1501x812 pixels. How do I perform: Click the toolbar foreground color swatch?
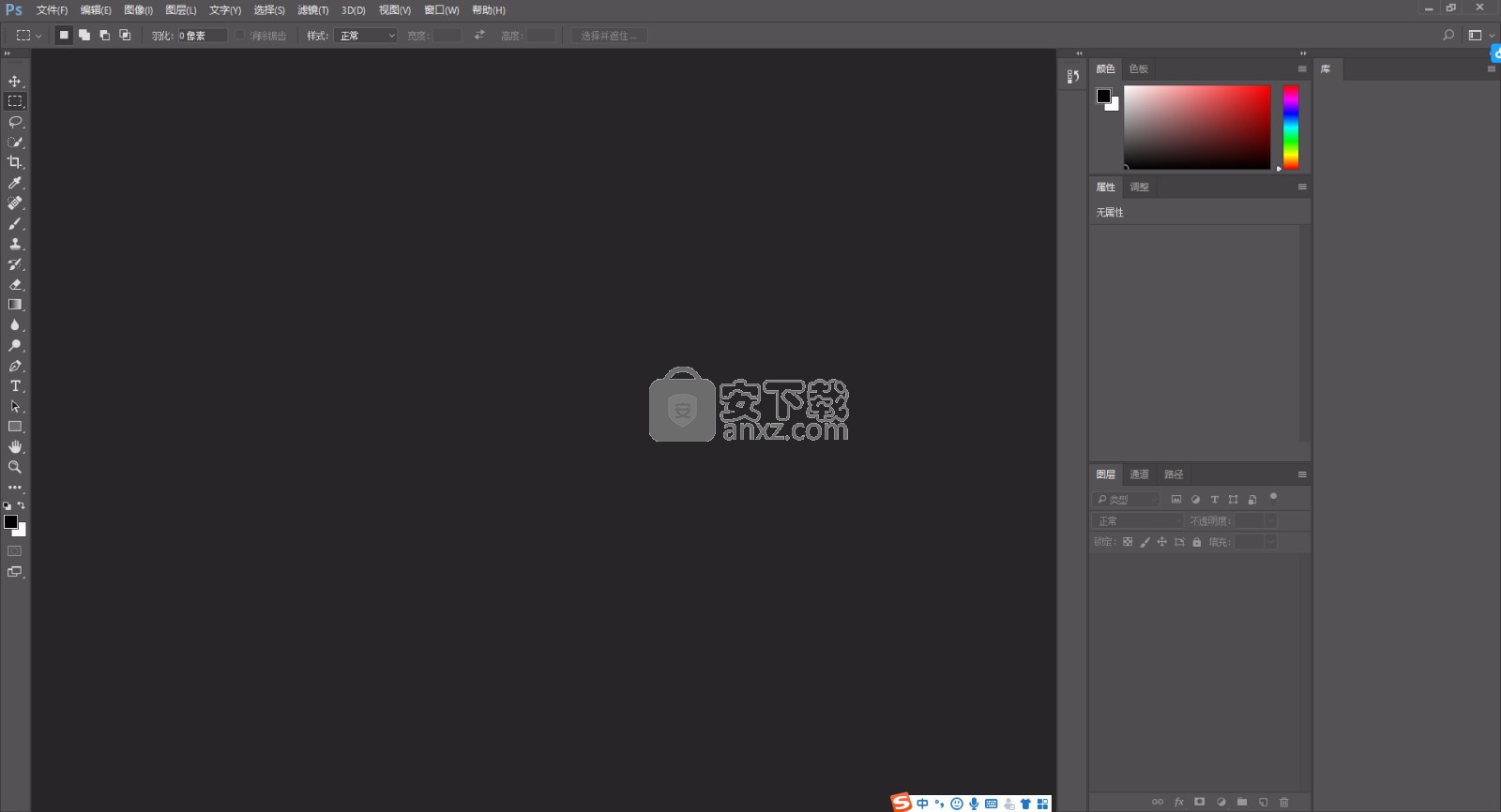[11, 522]
